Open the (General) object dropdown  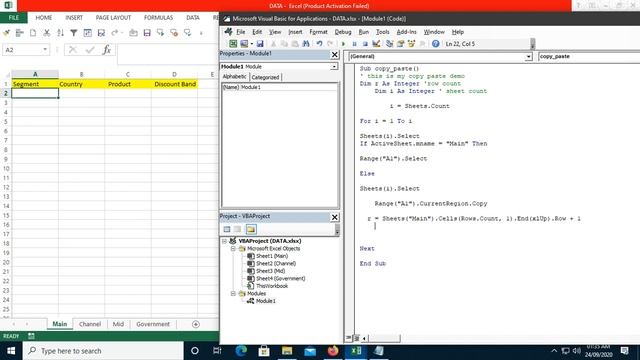(x=529, y=57)
